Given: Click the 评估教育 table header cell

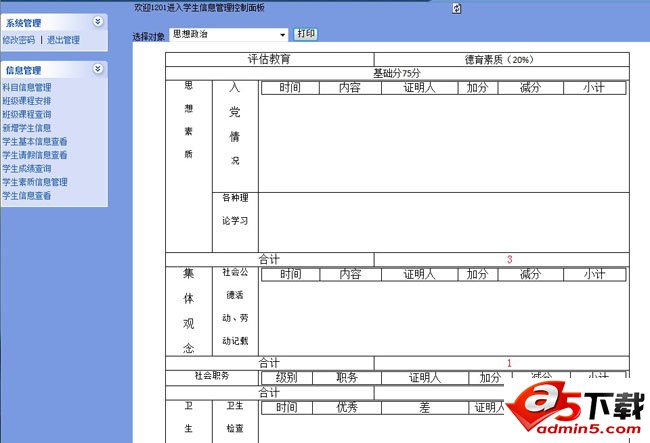Looking at the screenshot, I should tap(269, 59).
